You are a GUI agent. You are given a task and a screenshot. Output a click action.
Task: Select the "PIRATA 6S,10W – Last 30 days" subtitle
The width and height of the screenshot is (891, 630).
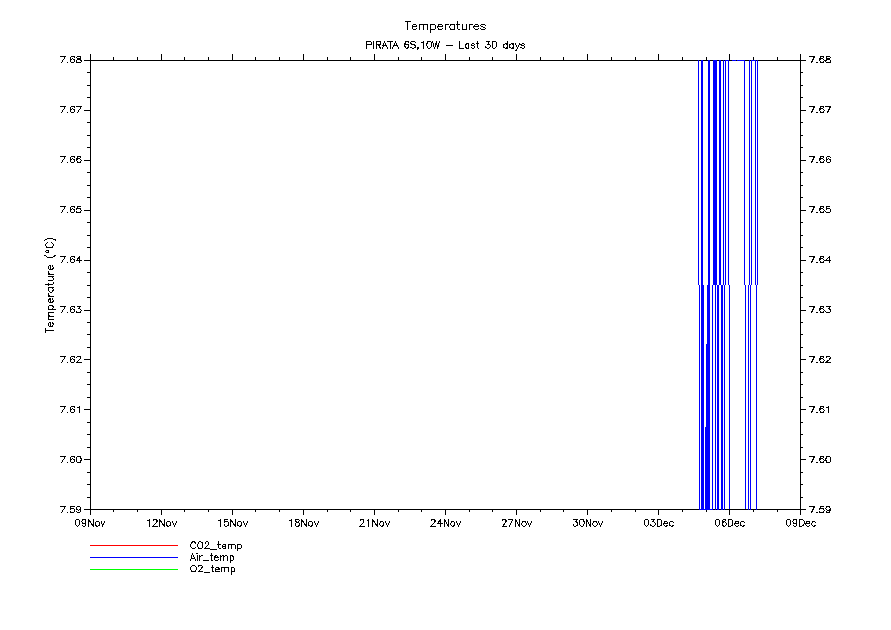445,45
